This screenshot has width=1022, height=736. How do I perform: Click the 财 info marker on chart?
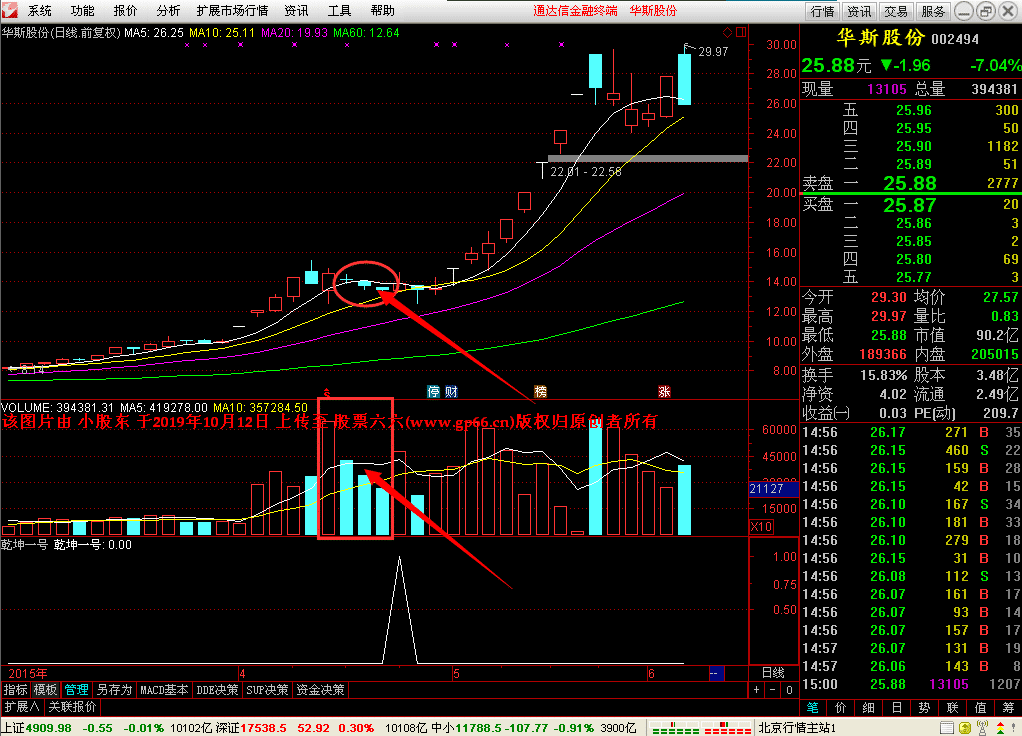(450, 391)
